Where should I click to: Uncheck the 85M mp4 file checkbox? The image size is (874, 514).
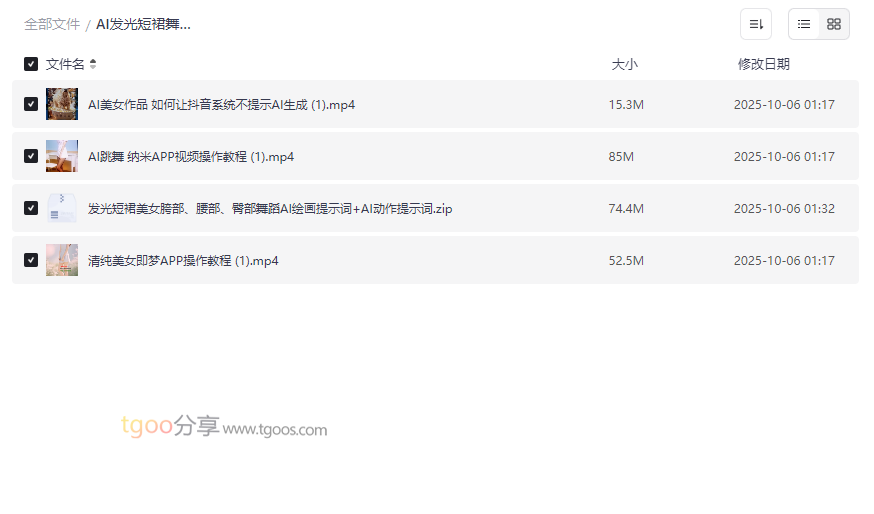31,156
